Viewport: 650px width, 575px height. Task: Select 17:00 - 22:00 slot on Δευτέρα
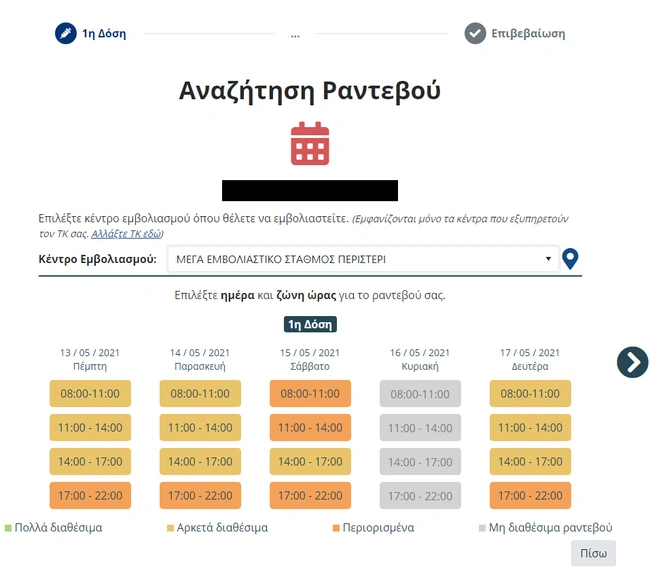point(530,496)
